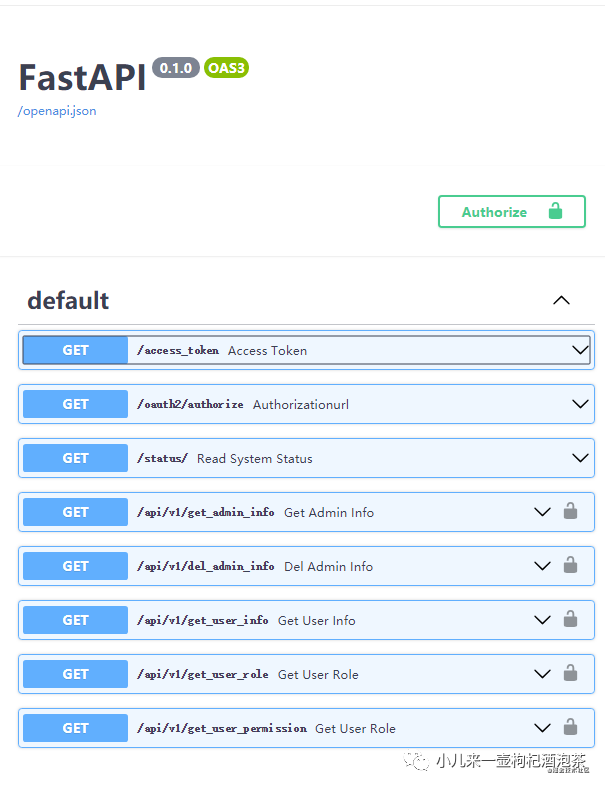Click the Authorize button

pyautogui.click(x=511, y=212)
